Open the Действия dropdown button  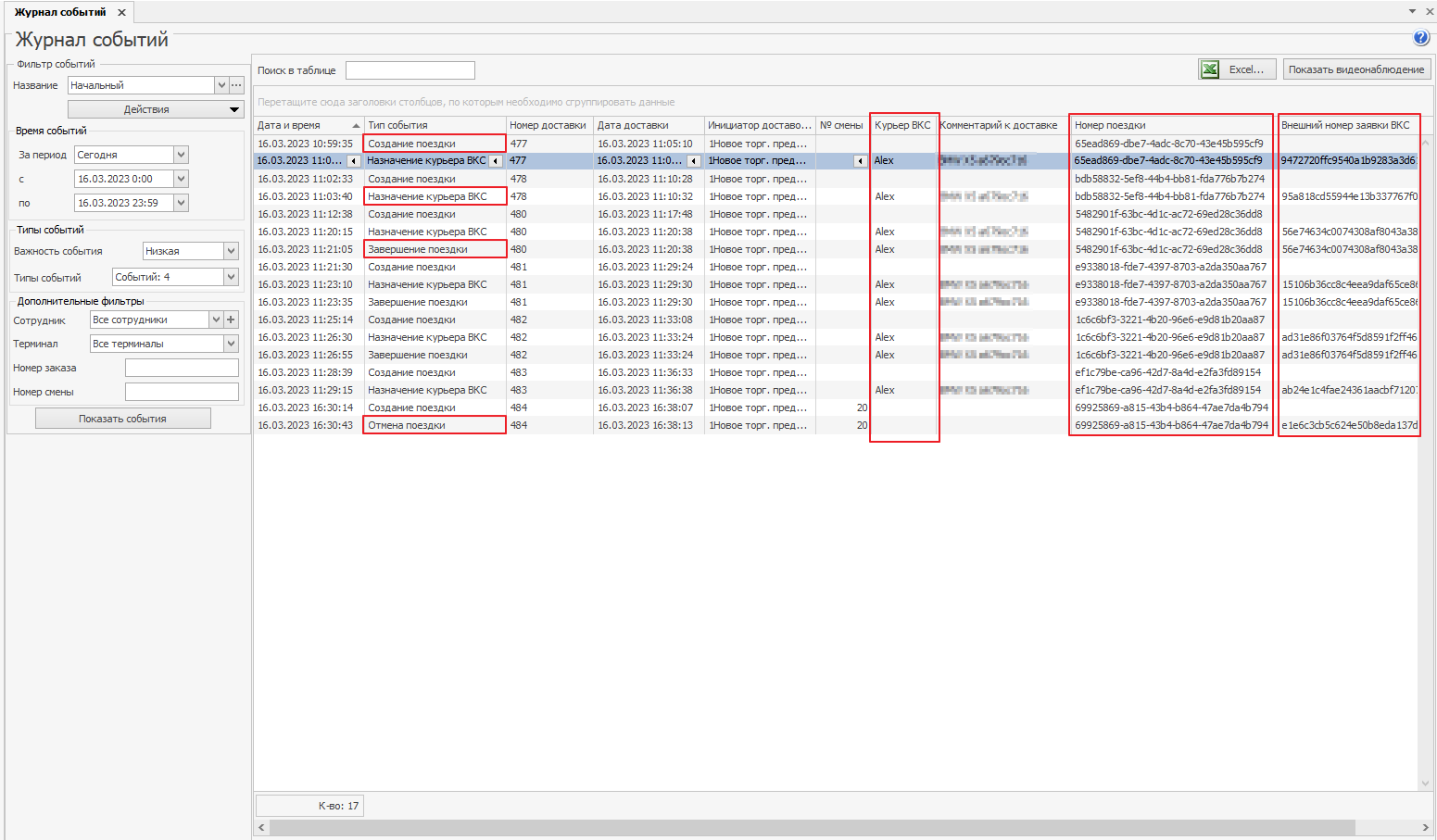pyautogui.click(x=155, y=109)
